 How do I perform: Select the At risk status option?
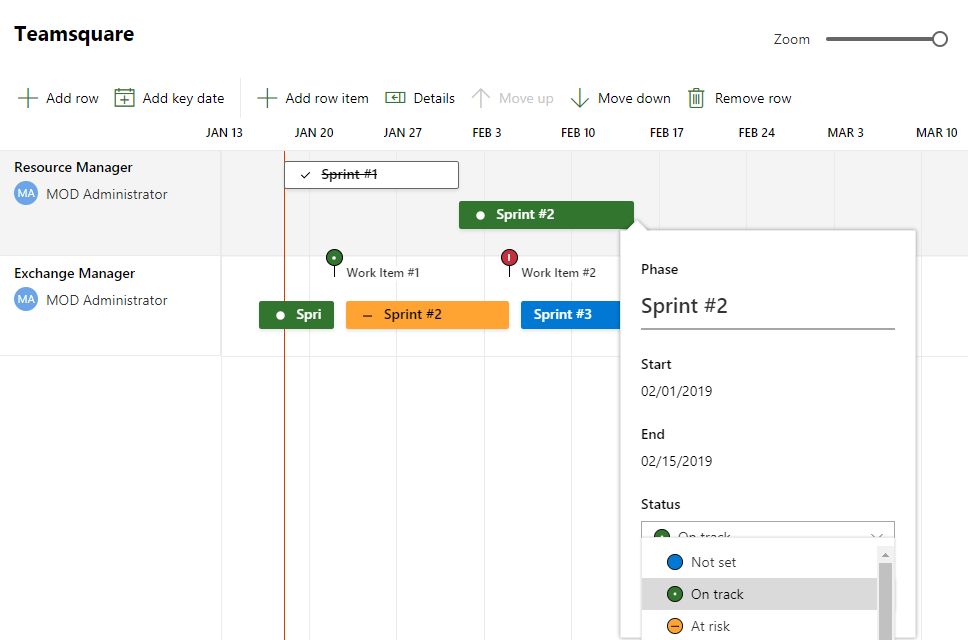(710, 626)
